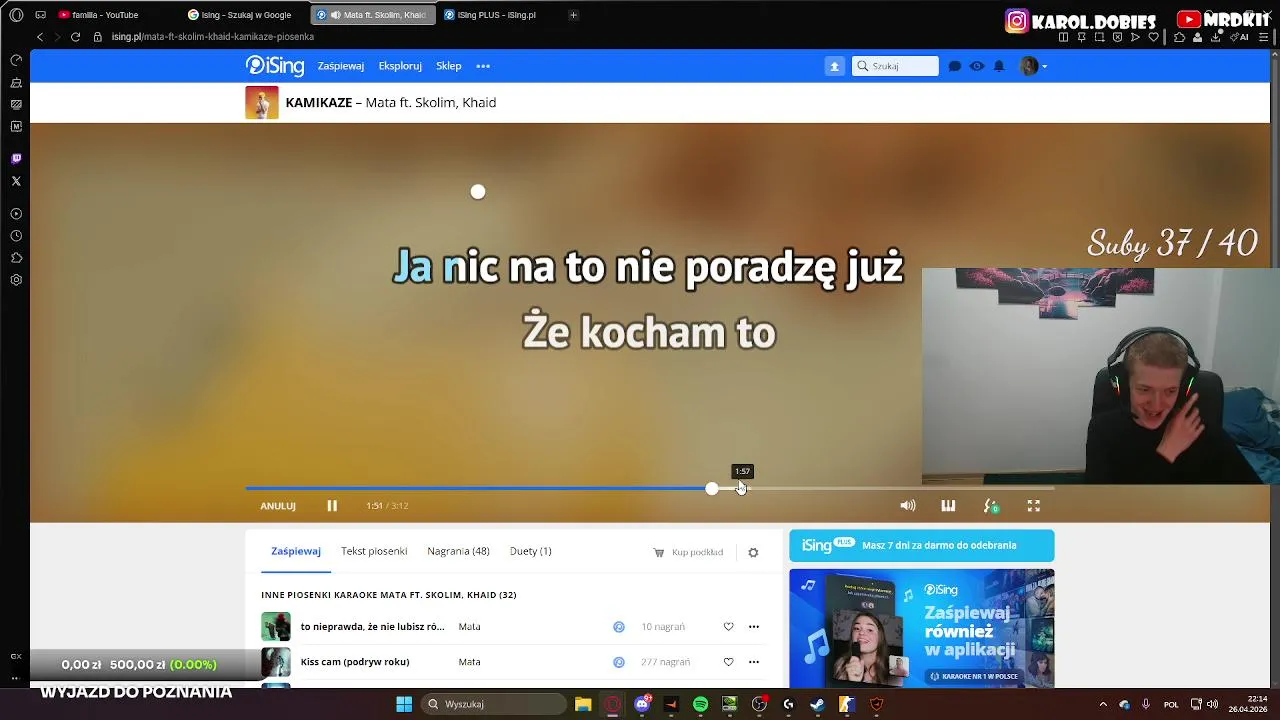This screenshot has height=720, width=1280.
Task: Go back in browser history
Action: [40, 37]
